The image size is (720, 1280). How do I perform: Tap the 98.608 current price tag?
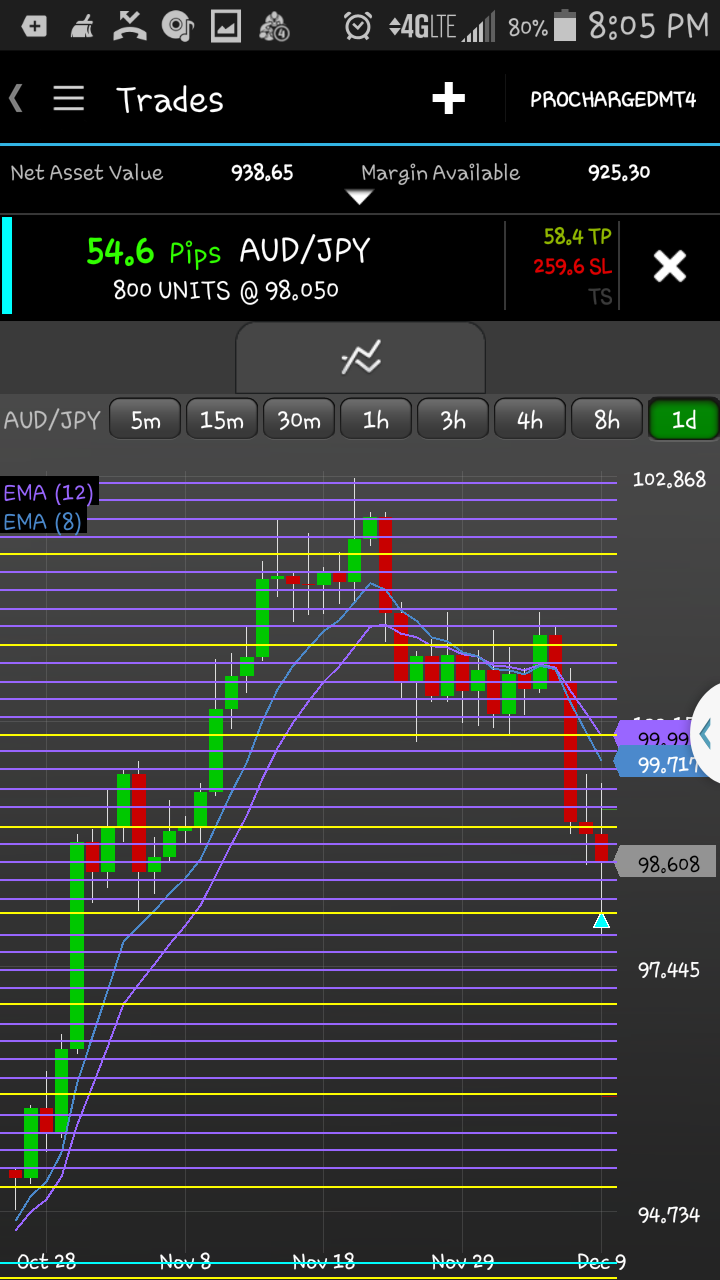click(x=665, y=863)
